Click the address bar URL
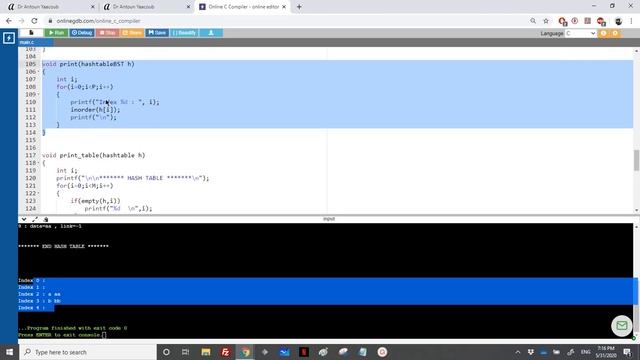Image resolution: width=640 pixels, height=360 pixels. pos(98,21)
